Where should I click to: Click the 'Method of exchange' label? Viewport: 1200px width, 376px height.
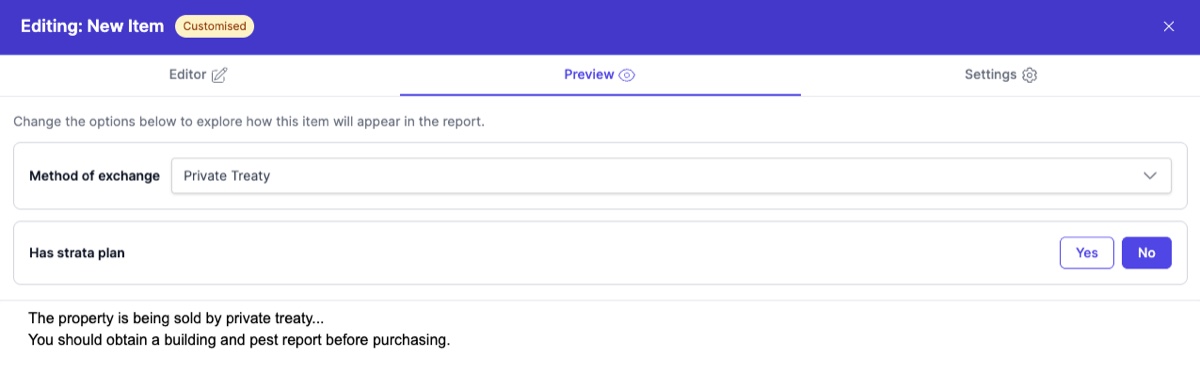click(x=94, y=175)
